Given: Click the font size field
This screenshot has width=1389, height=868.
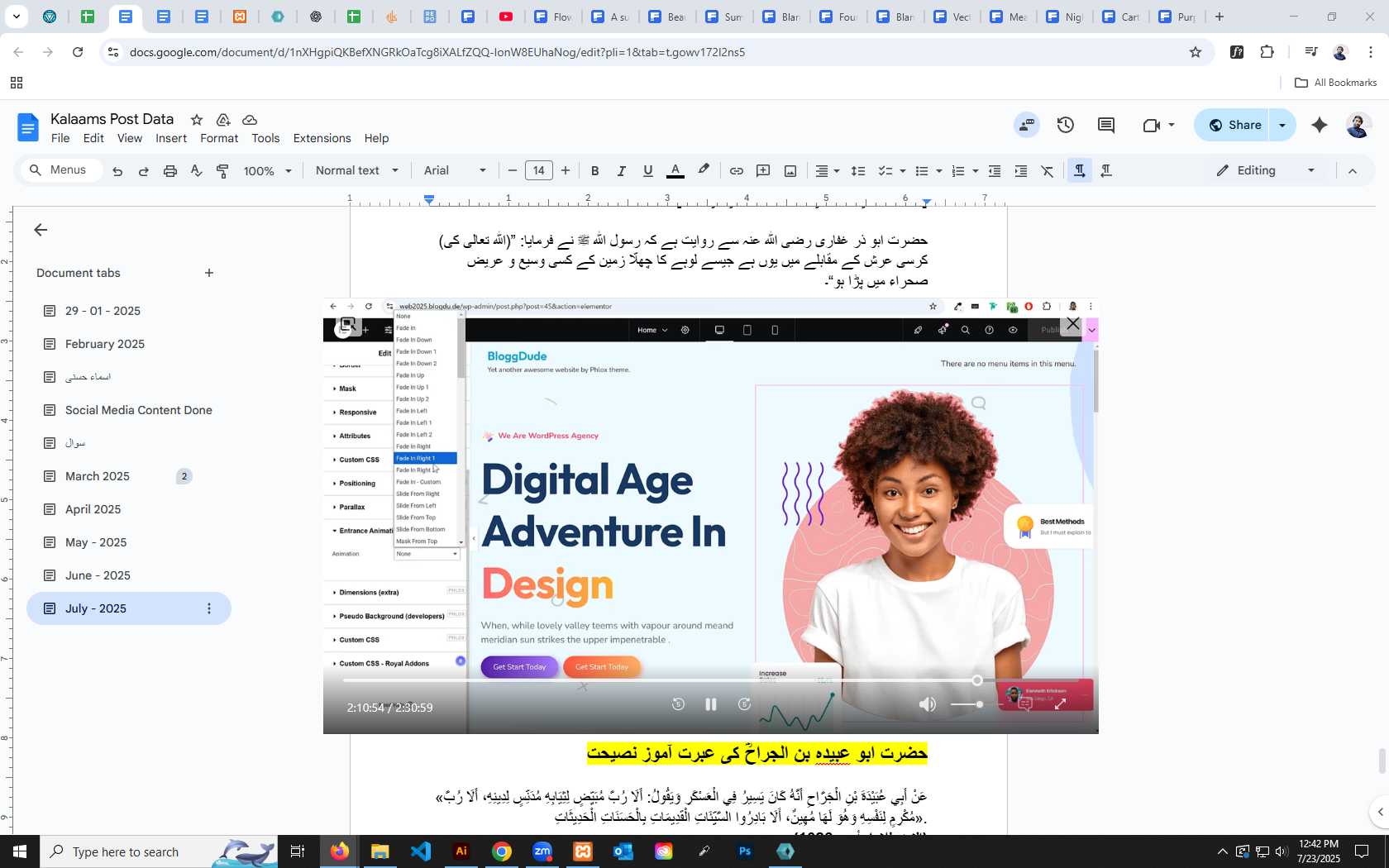Looking at the screenshot, I should click(539, 171).
